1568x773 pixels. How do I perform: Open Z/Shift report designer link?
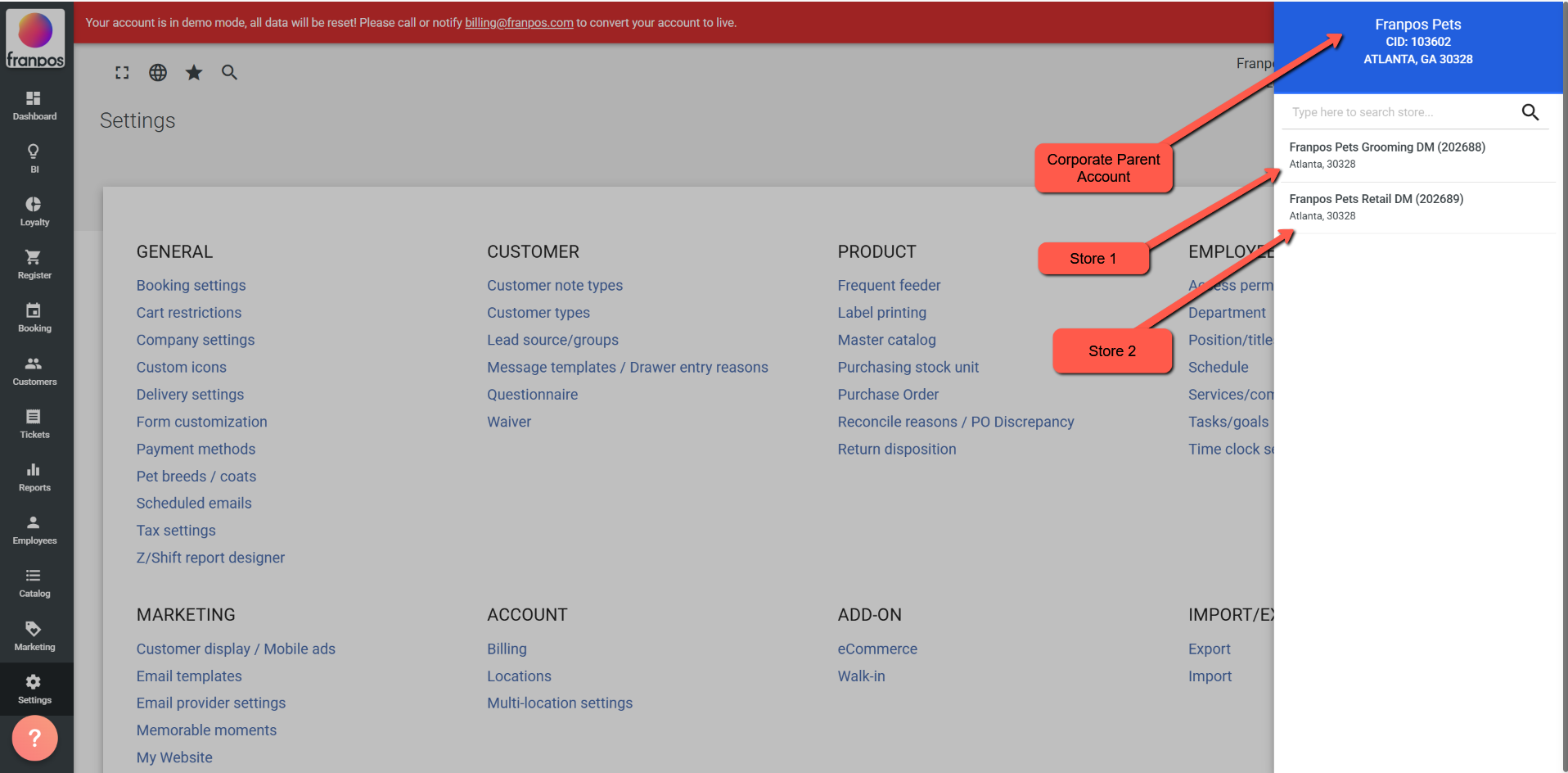coord(210,558)
